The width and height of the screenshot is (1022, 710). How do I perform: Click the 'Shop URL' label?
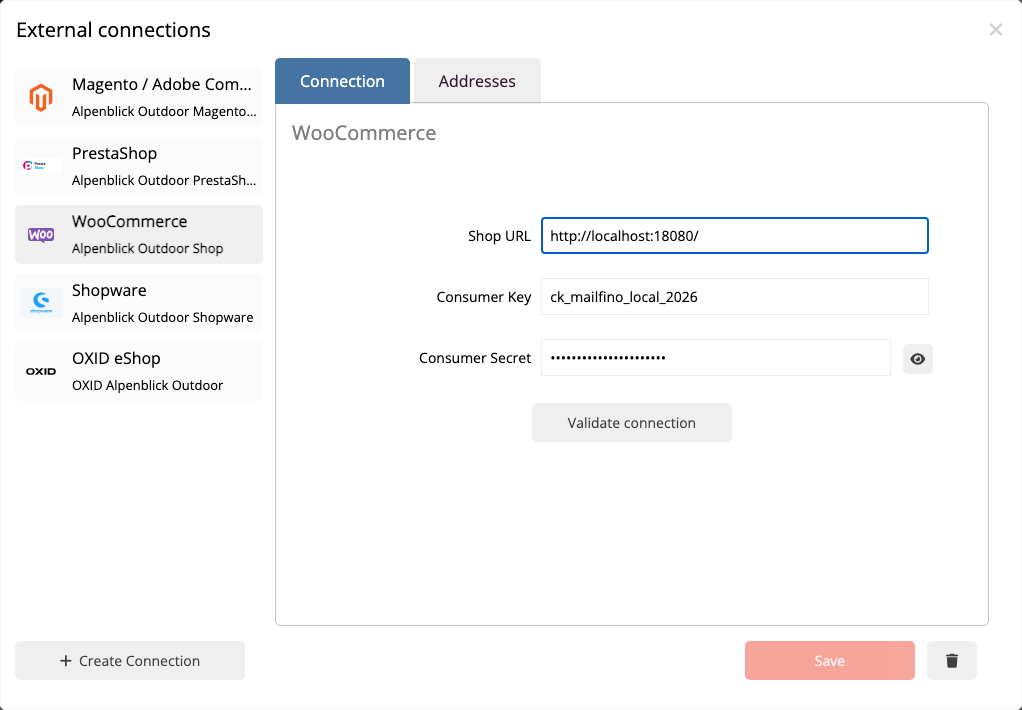pyautogui.click(x=499, y=236)
